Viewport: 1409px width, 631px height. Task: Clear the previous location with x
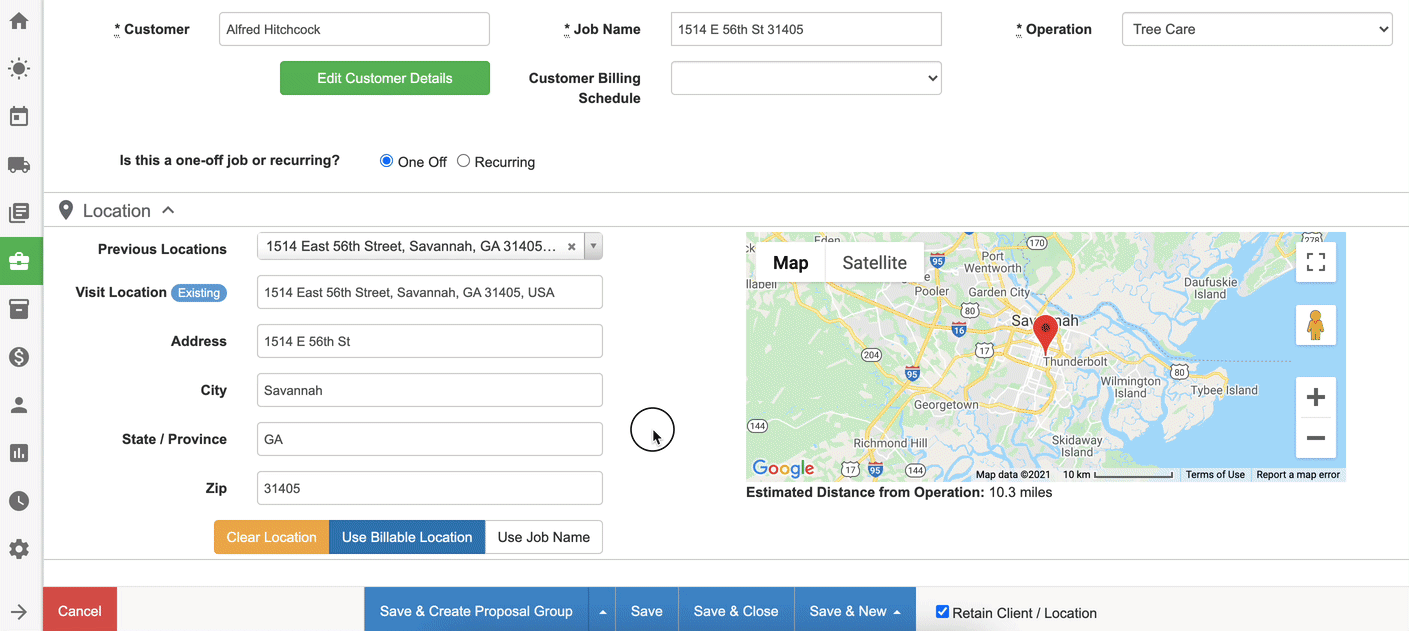point(572,247)
